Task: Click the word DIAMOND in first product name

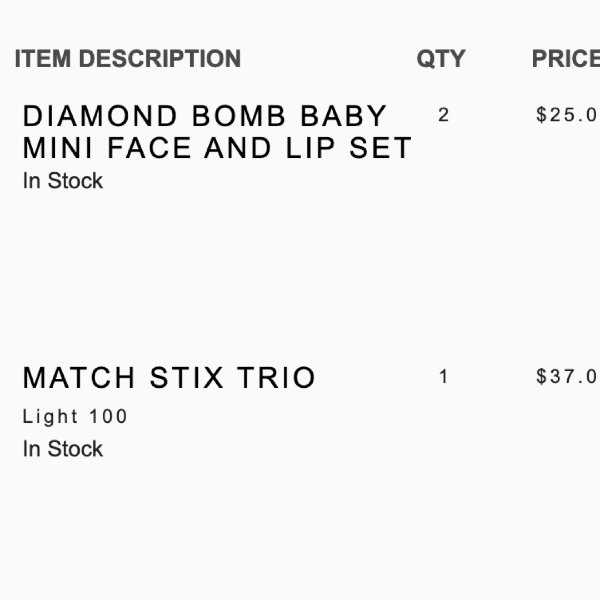Action: click(100, 116)
